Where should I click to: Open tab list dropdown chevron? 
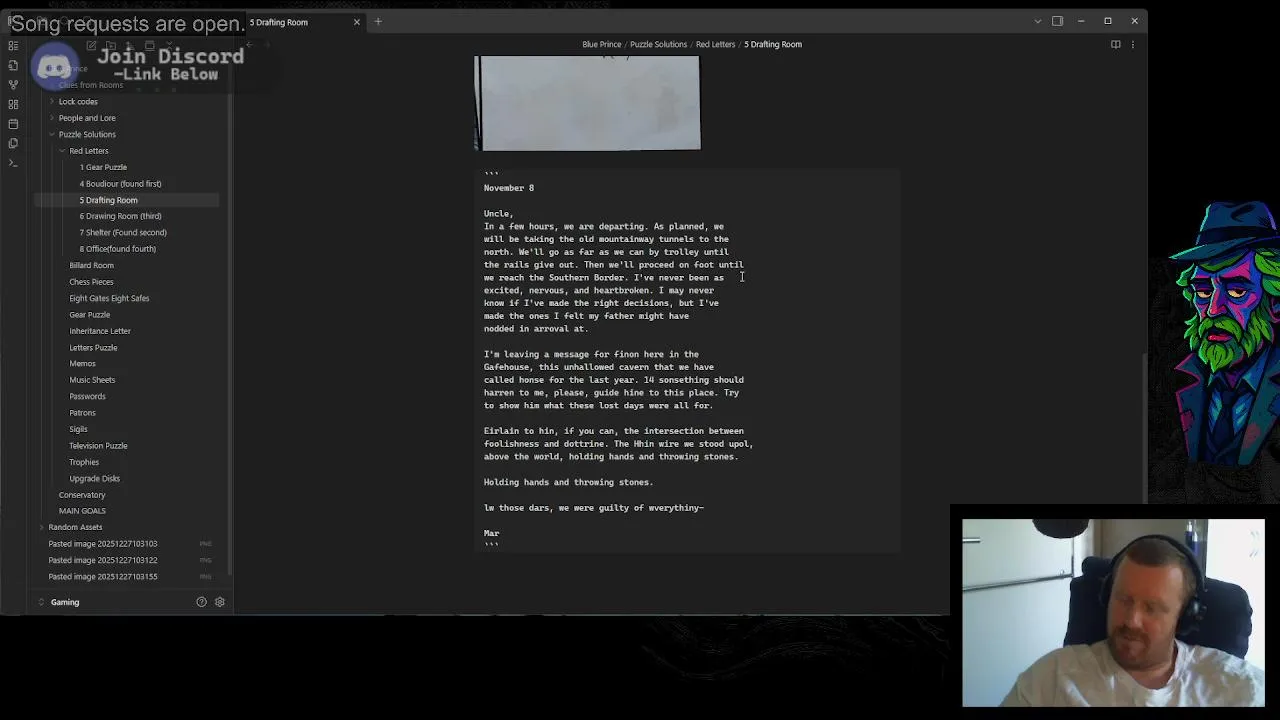click(1037, 21)
